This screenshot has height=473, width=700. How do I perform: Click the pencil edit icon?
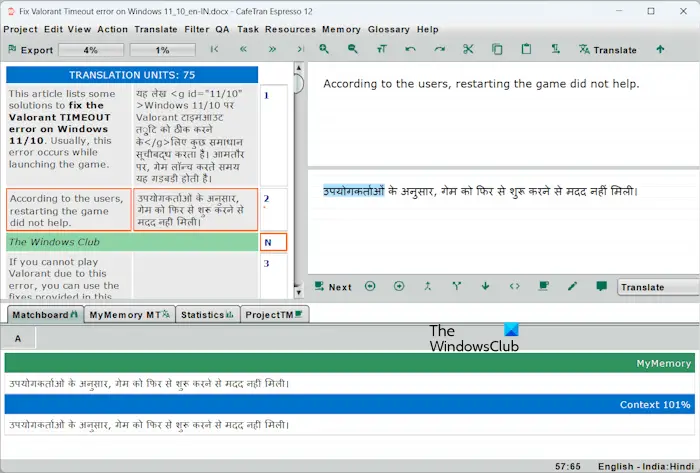(x=572, y=286)
